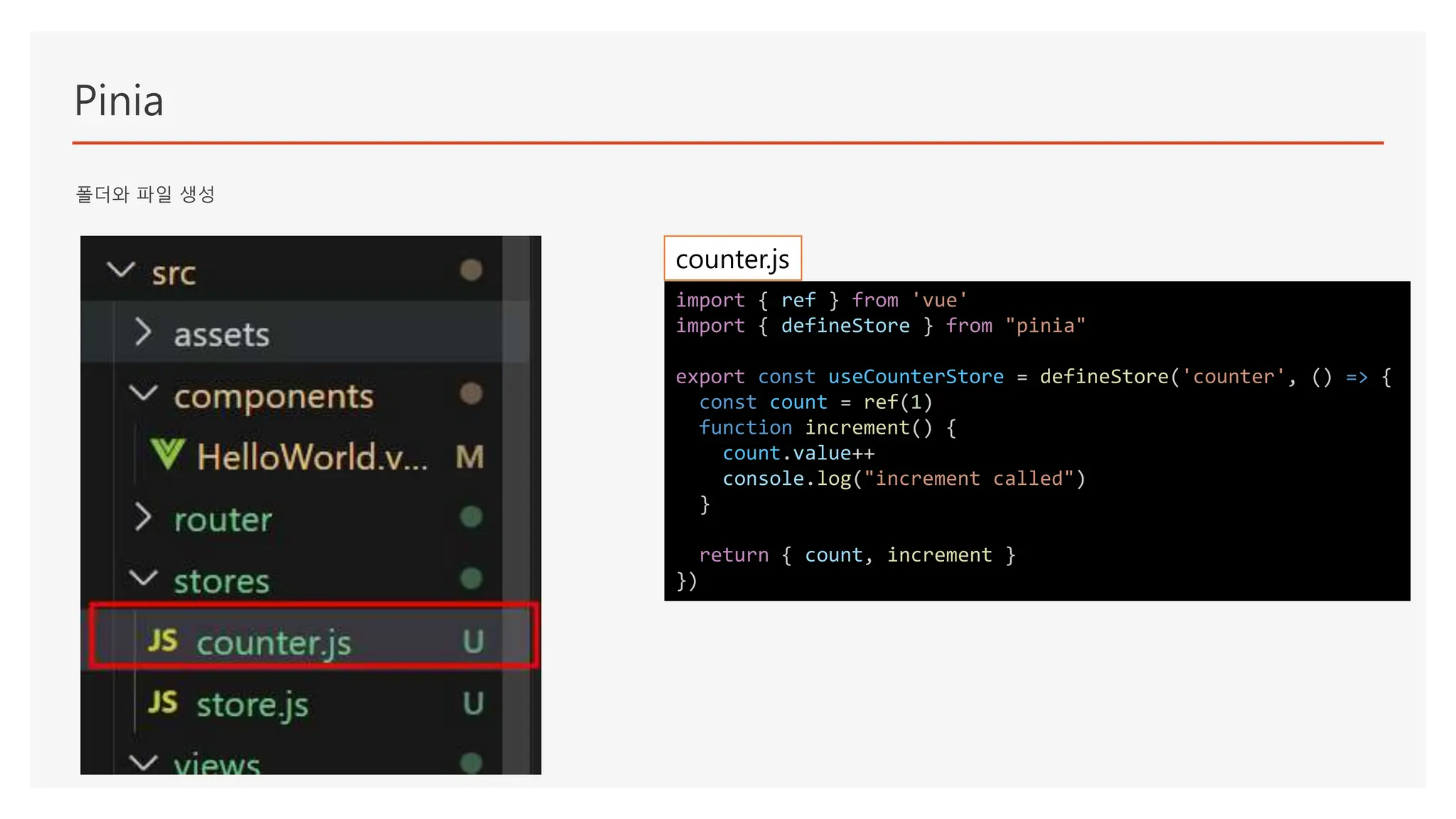This screenshot has width=1456, height=819.
Task: Collapse the src folder chevron
Action: [x=121, y=270]
